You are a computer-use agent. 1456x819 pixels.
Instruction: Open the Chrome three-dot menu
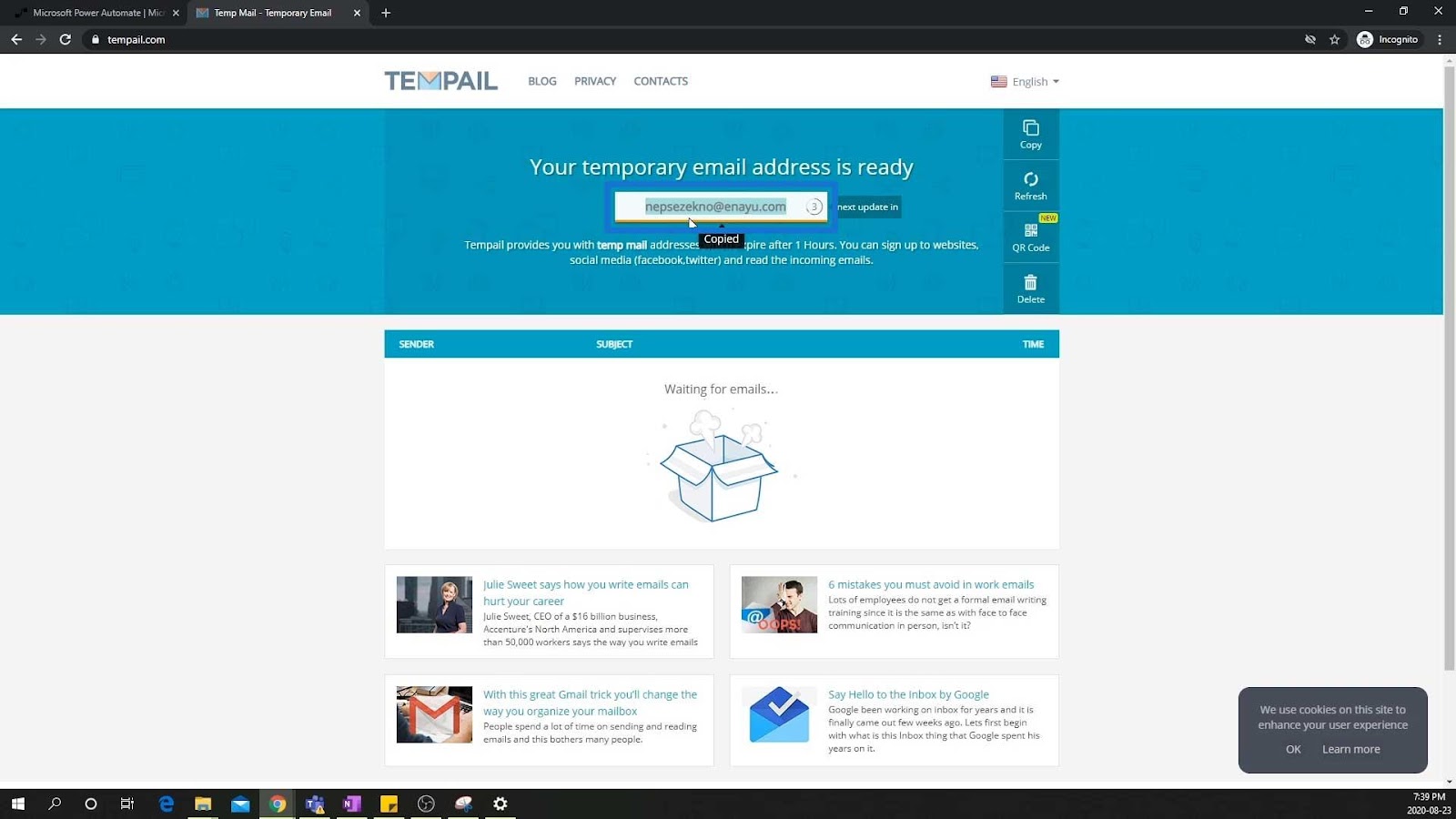coord(1440,39)
